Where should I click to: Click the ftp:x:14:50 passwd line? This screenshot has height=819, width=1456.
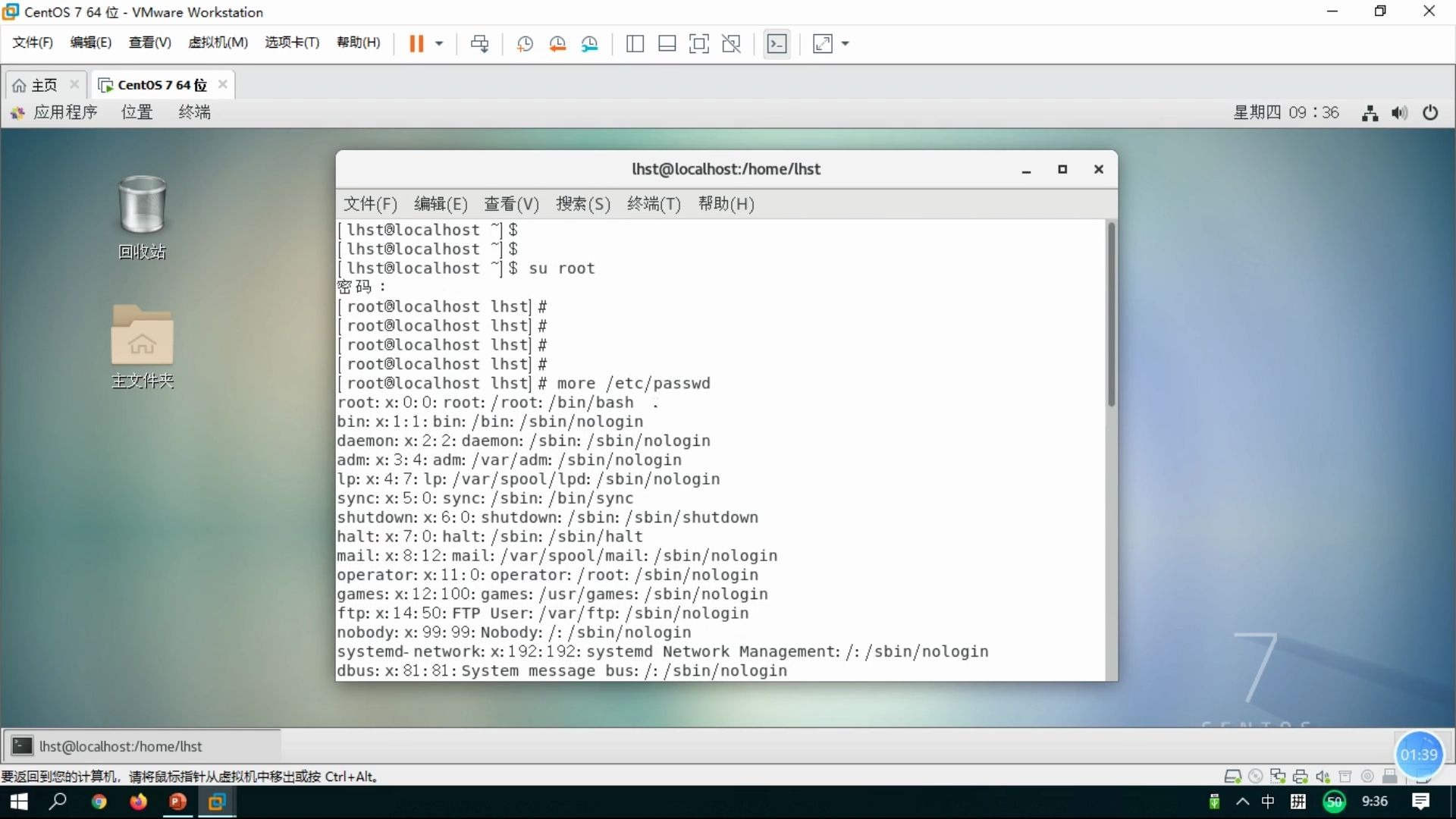pyautogui.click(x=543, y=613)
